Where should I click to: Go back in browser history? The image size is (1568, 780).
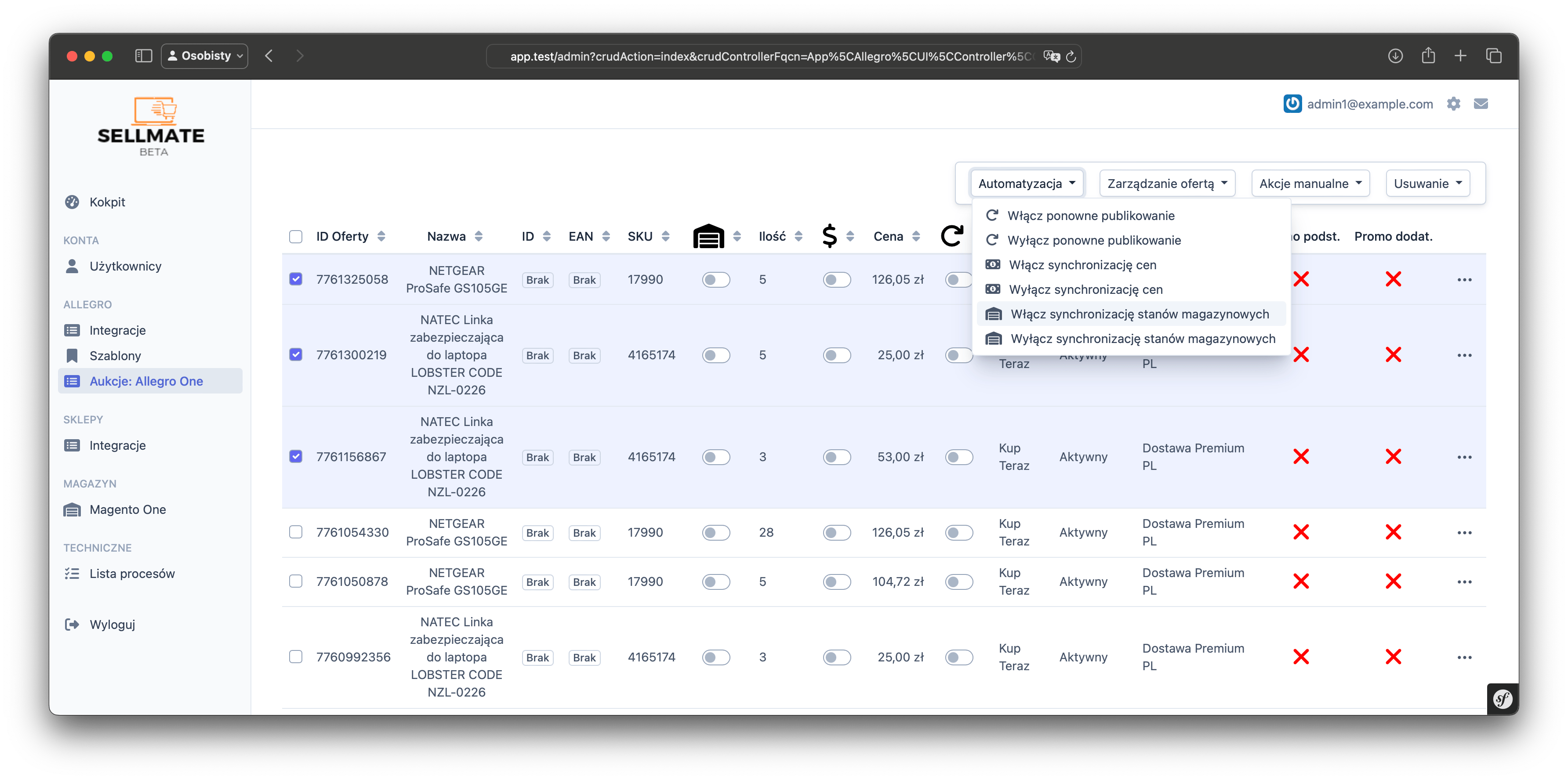[269, 56]
